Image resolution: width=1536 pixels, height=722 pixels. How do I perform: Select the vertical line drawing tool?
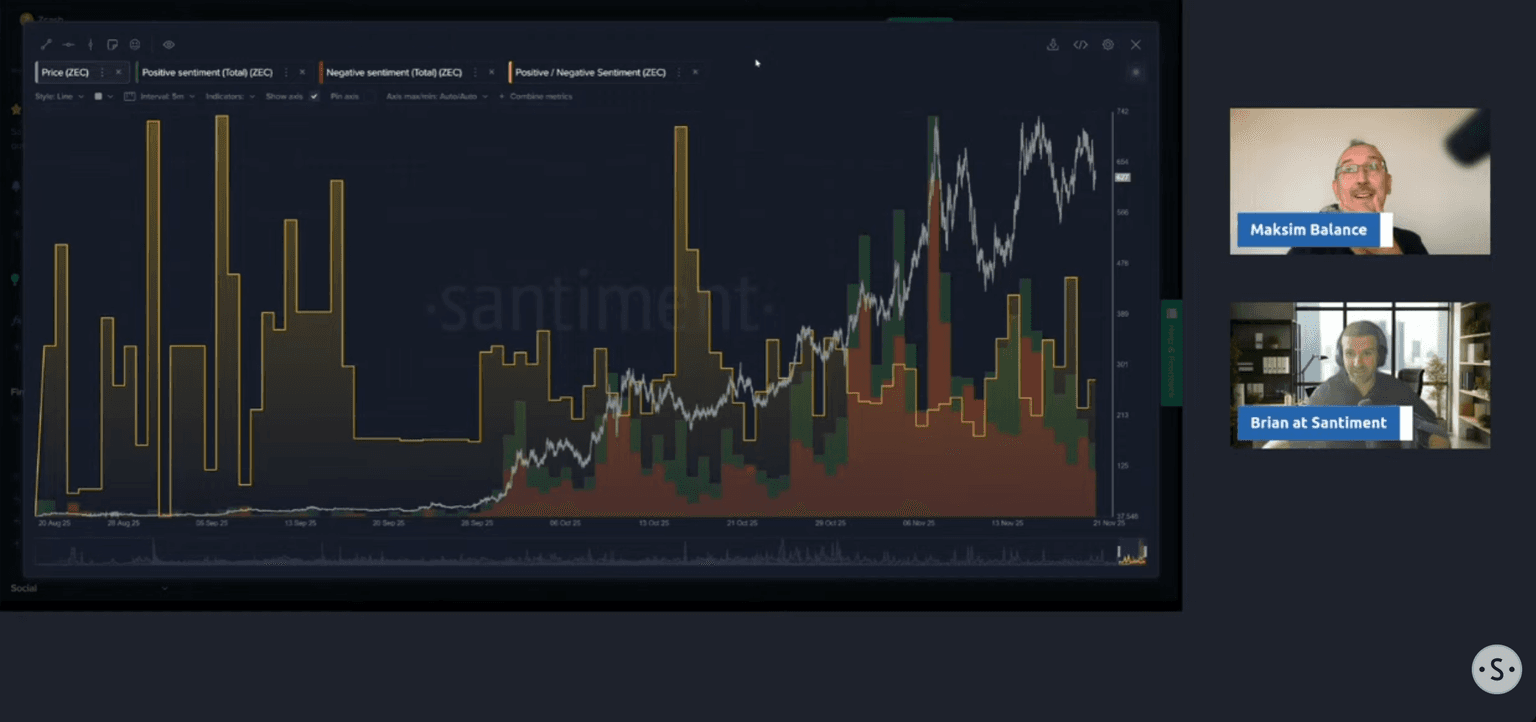click(x=90, y=45)
